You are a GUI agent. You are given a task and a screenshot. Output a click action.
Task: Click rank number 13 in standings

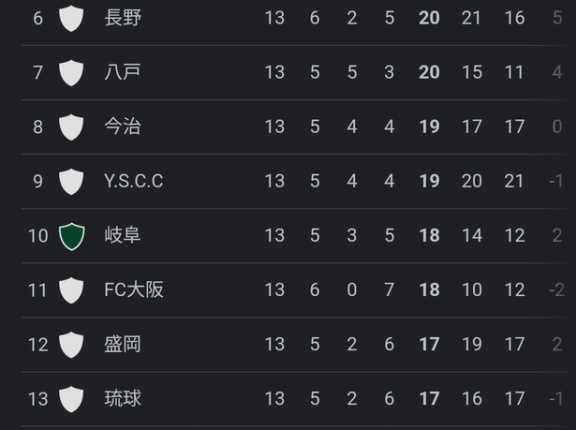(x=38, y=399)
